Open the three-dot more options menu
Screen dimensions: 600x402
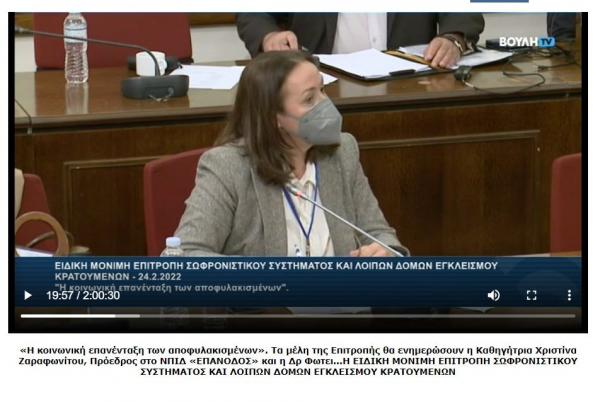[569, 295]
